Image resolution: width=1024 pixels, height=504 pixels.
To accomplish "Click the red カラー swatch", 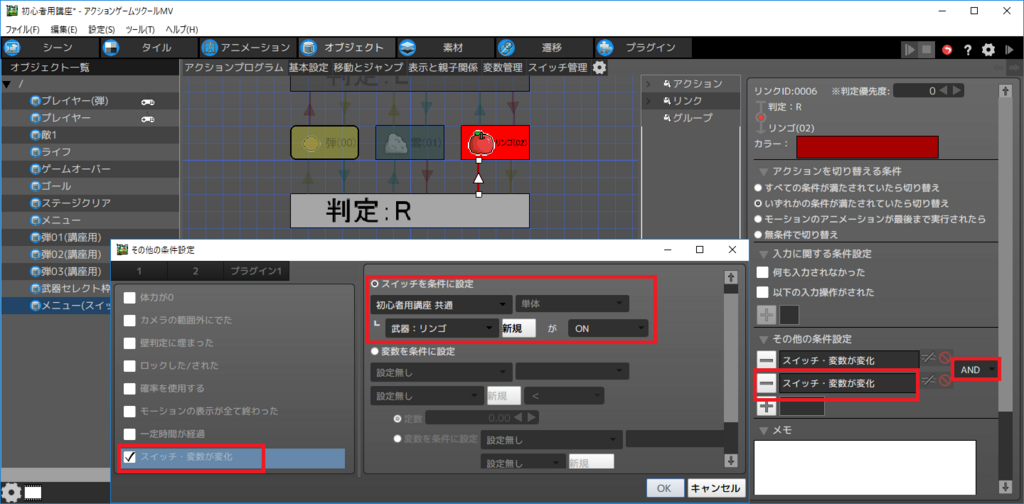I will (867, 147).
